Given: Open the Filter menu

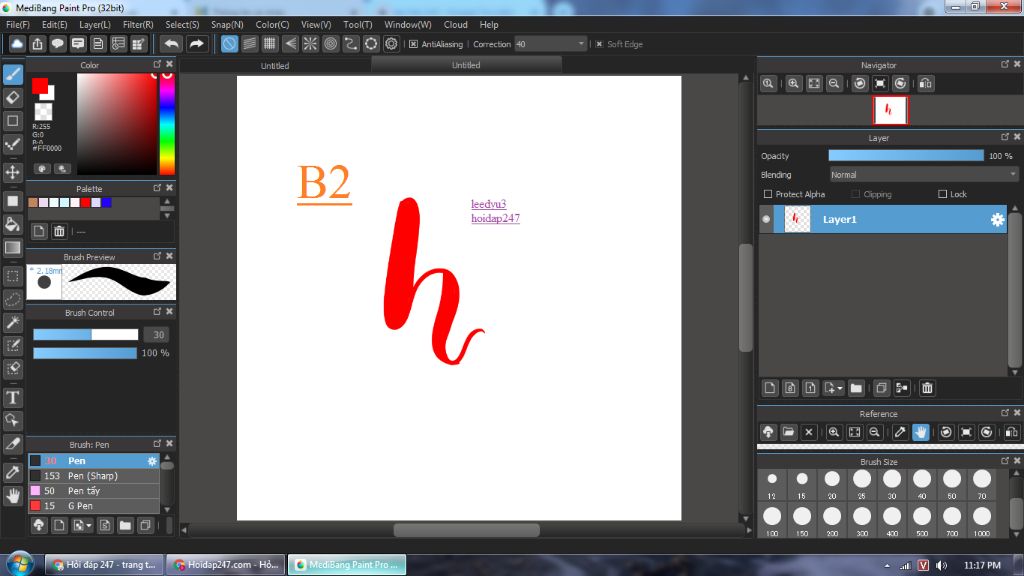Looking at the screenshot, I should [138, 24].
